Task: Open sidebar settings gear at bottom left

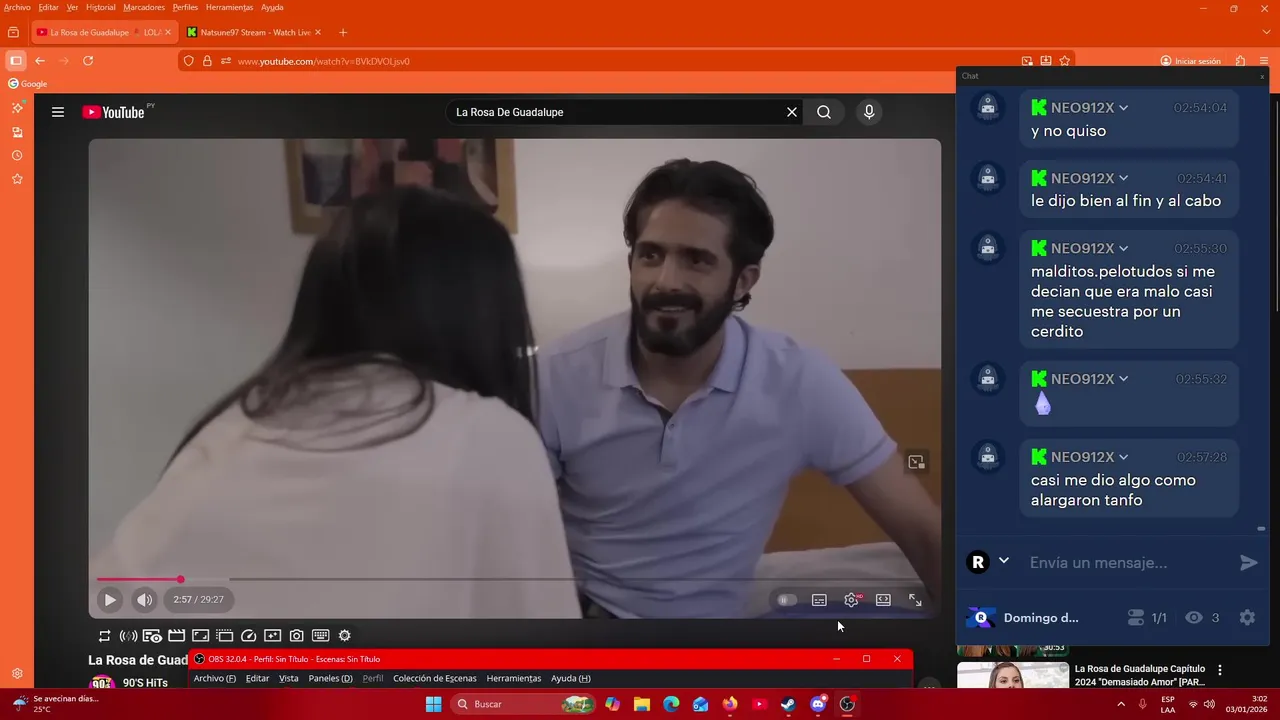Action: tap(17, 674)
